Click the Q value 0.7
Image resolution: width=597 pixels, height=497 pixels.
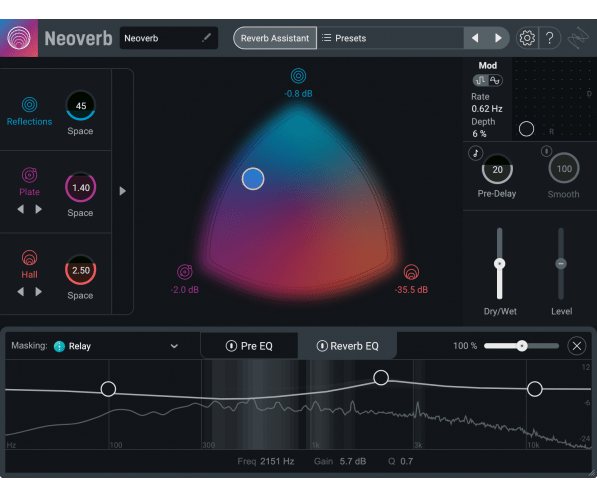point(406,461)
